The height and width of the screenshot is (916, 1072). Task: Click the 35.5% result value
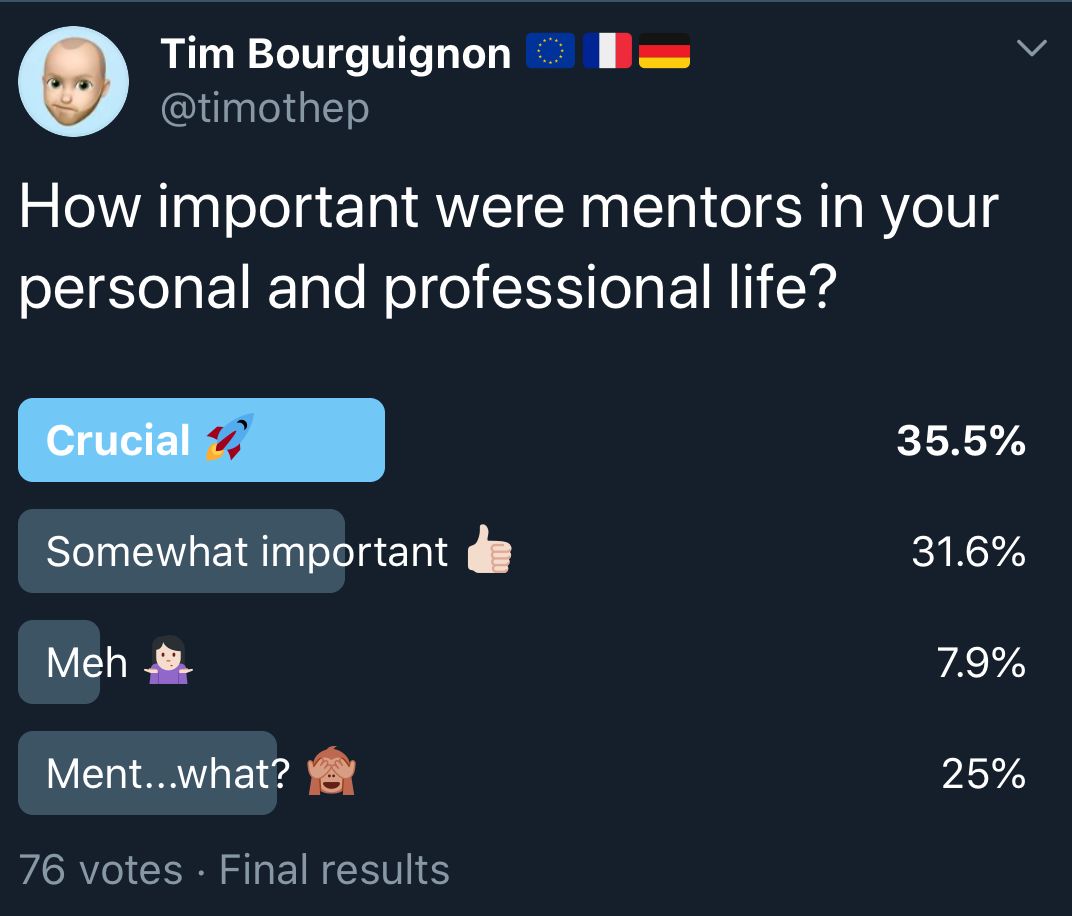point(961,440)
